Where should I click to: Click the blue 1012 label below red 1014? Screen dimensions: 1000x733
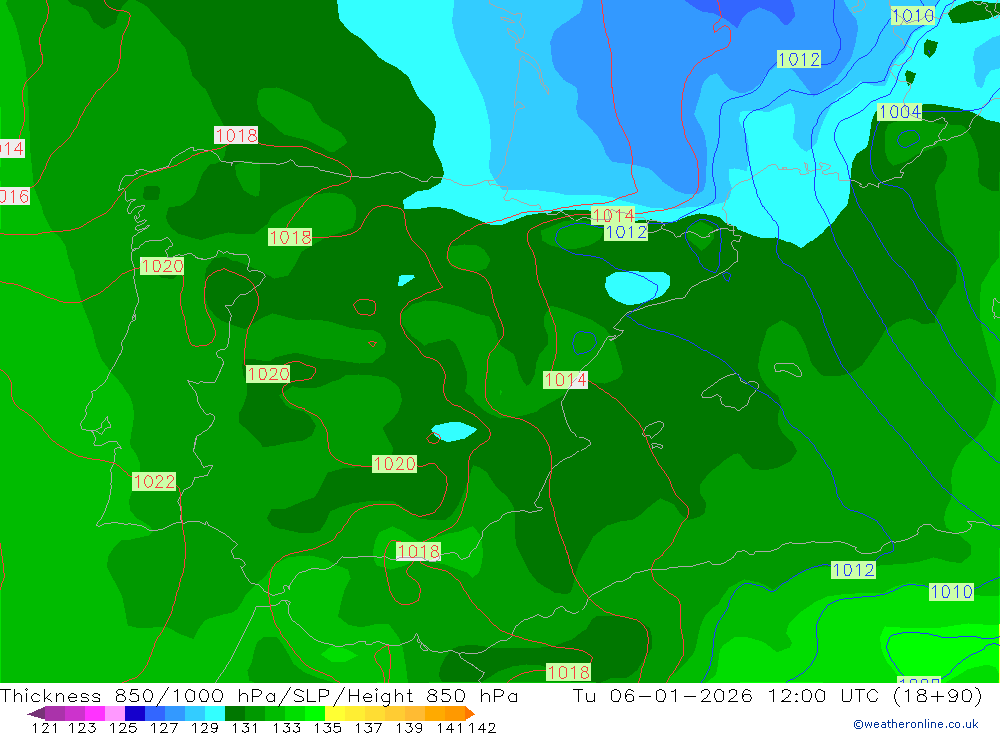[626, 232]
